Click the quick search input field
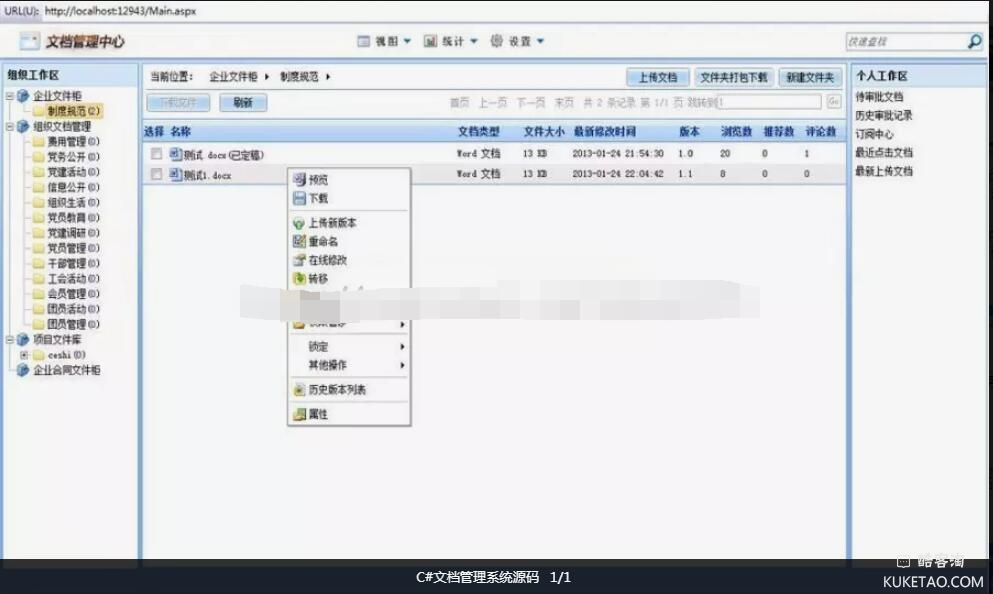Screen dimensions: 993x594 point(906,41)
